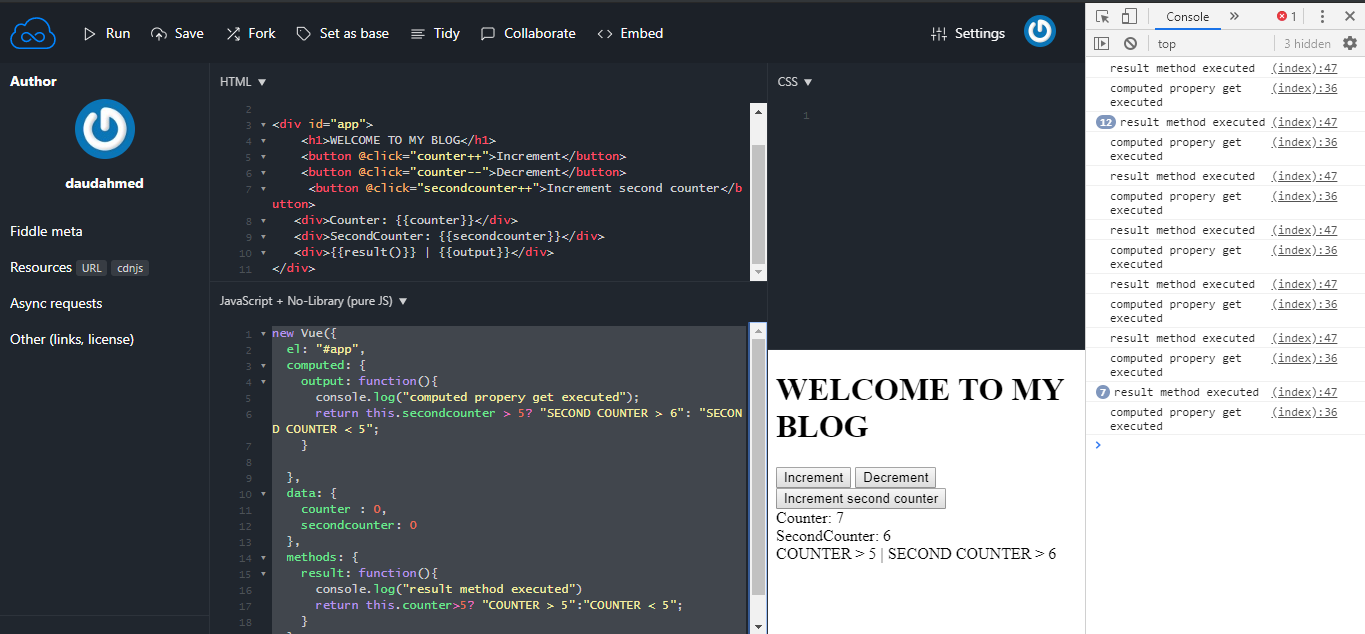
Task: Click the first (index):47 source link
Action: pyautogui.click(x=1304, y=68)
